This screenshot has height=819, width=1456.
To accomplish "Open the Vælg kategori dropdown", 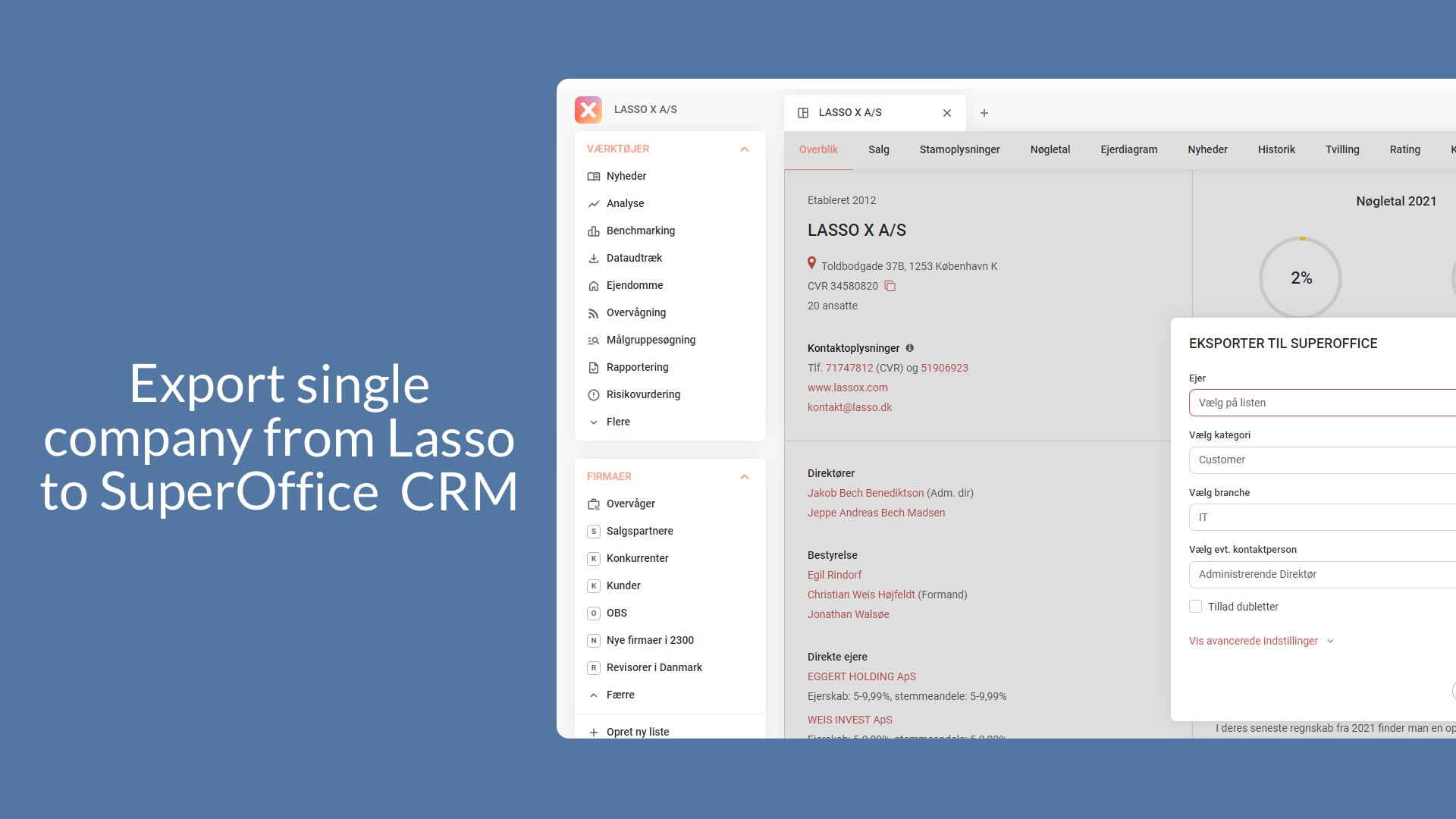I will click(1323, 460).
